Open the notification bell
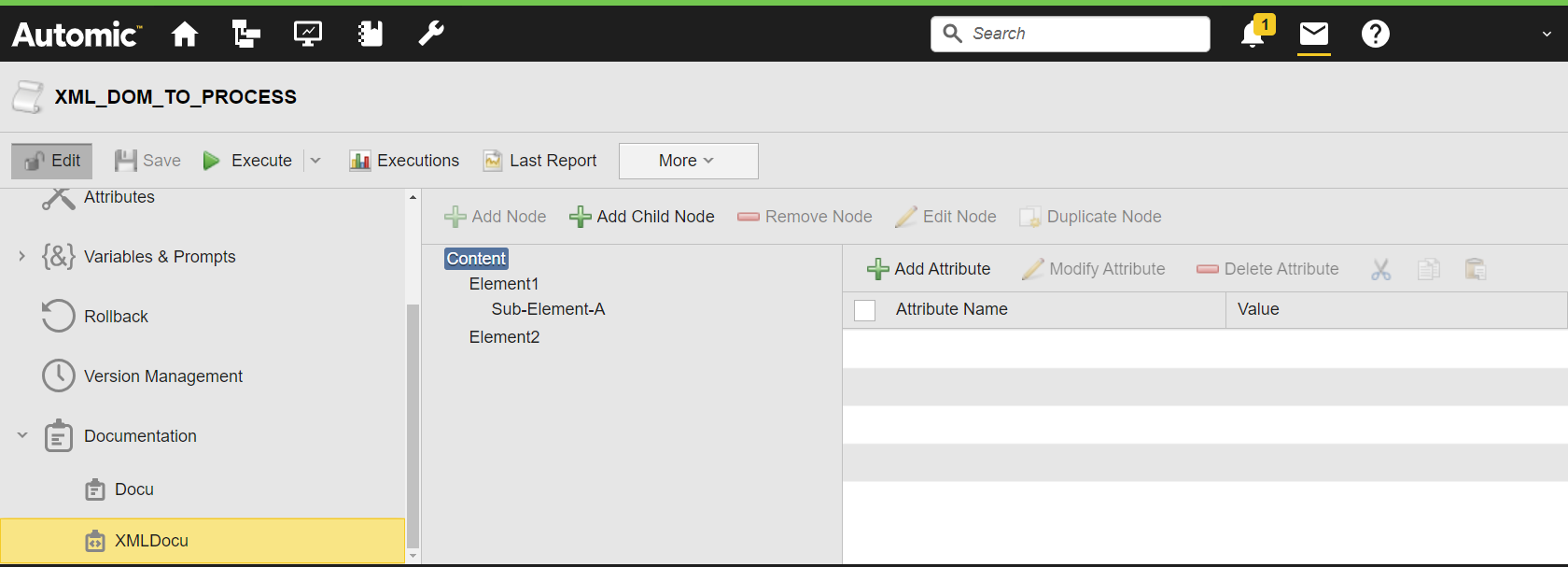Viewport: 1568px width, 567px height. coord(1251,35)
